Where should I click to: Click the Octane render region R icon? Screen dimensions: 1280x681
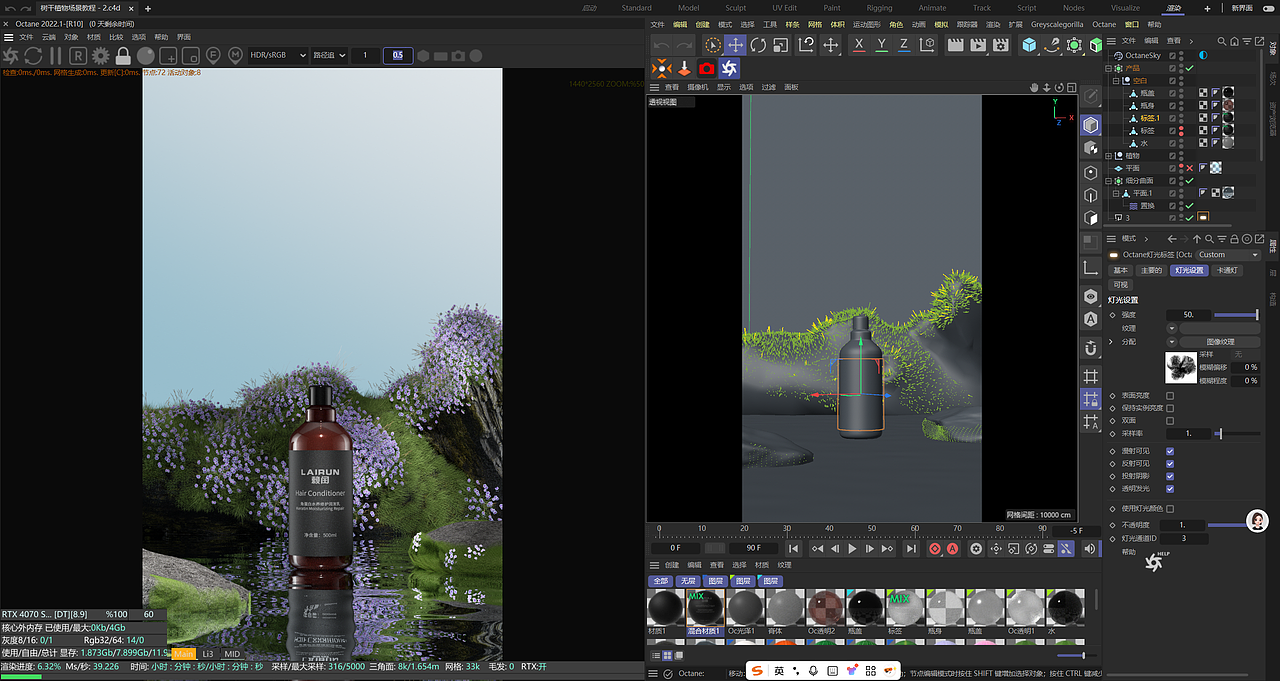78,55
